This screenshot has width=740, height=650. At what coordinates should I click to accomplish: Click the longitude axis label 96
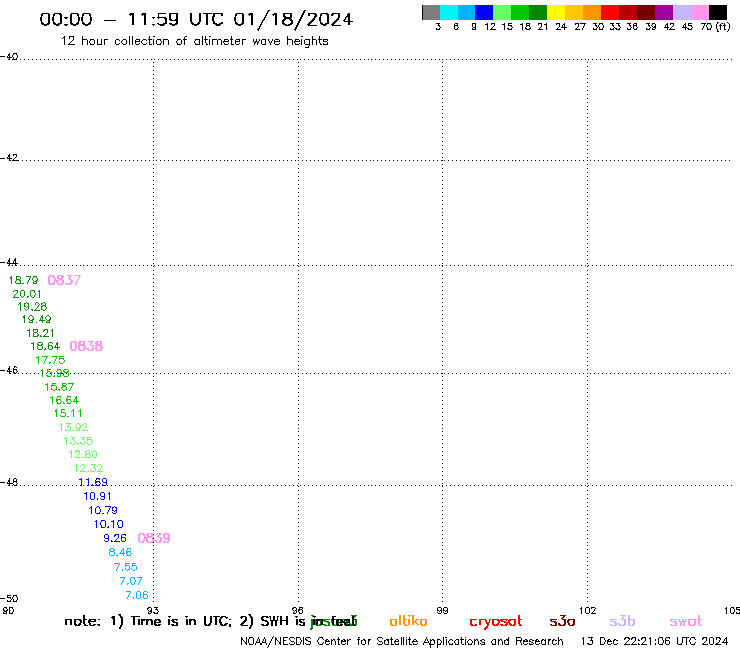pyautogui.click(x=297, y=611)
